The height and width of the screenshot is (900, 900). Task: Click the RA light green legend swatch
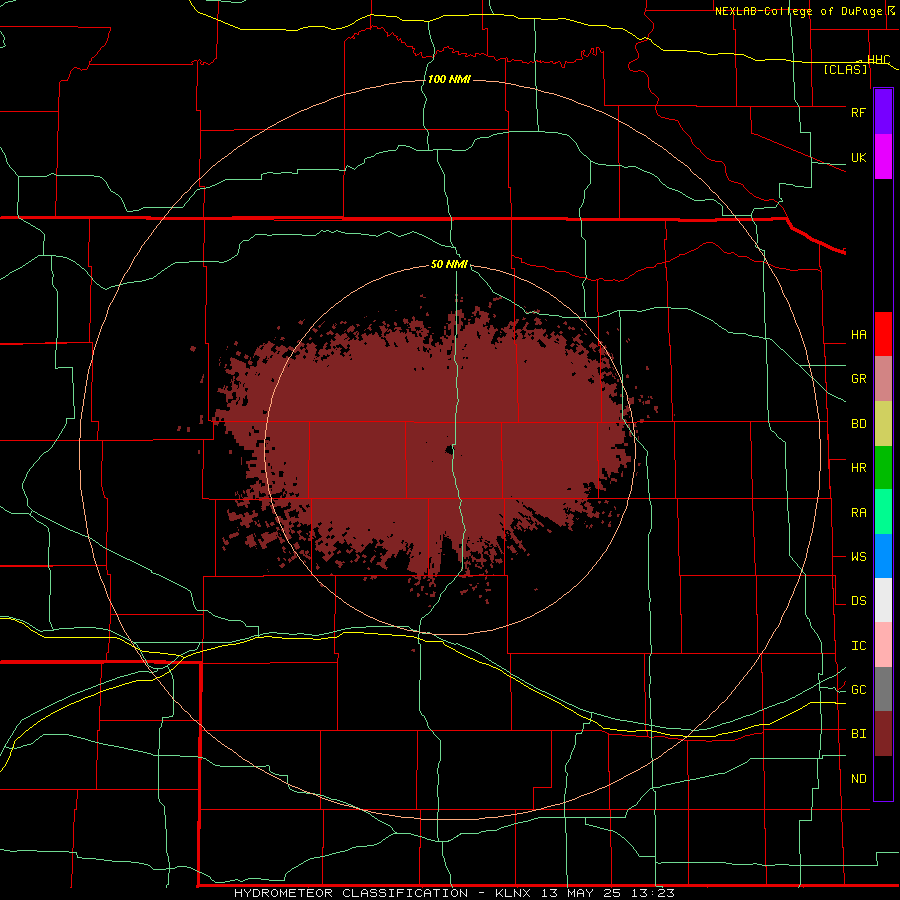point(883,512)
